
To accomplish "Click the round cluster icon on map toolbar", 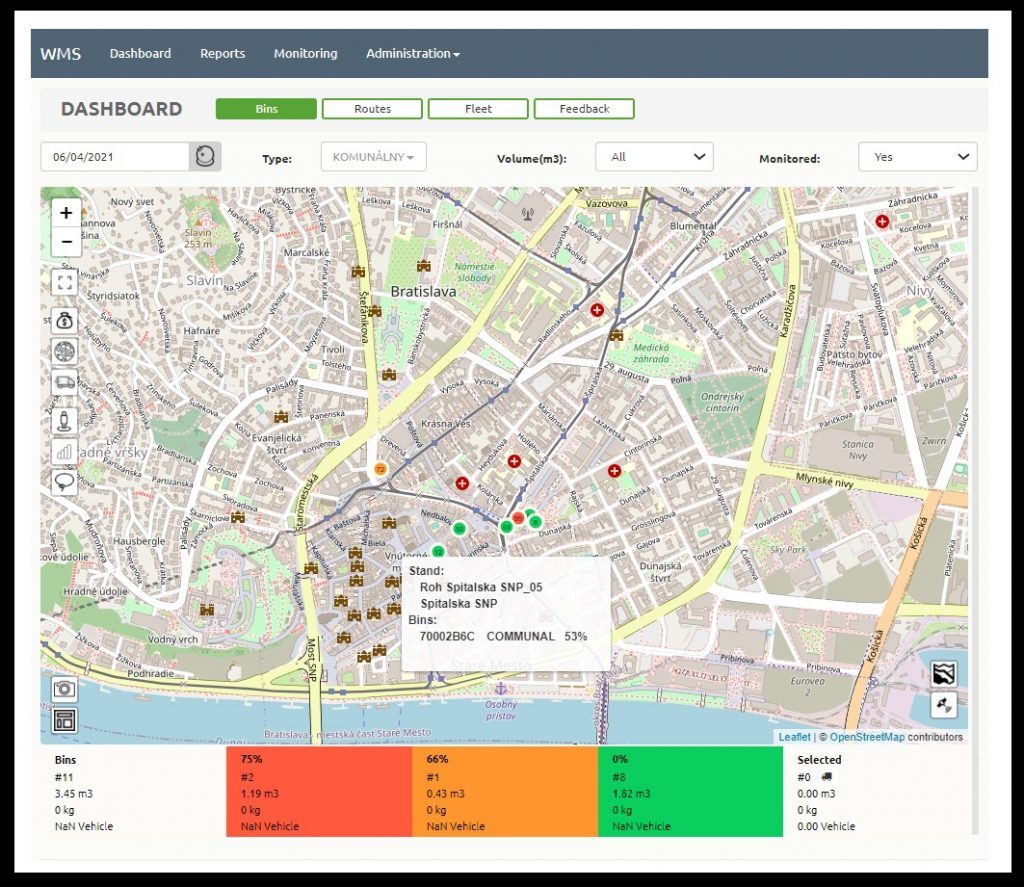I will coord(65,352).
